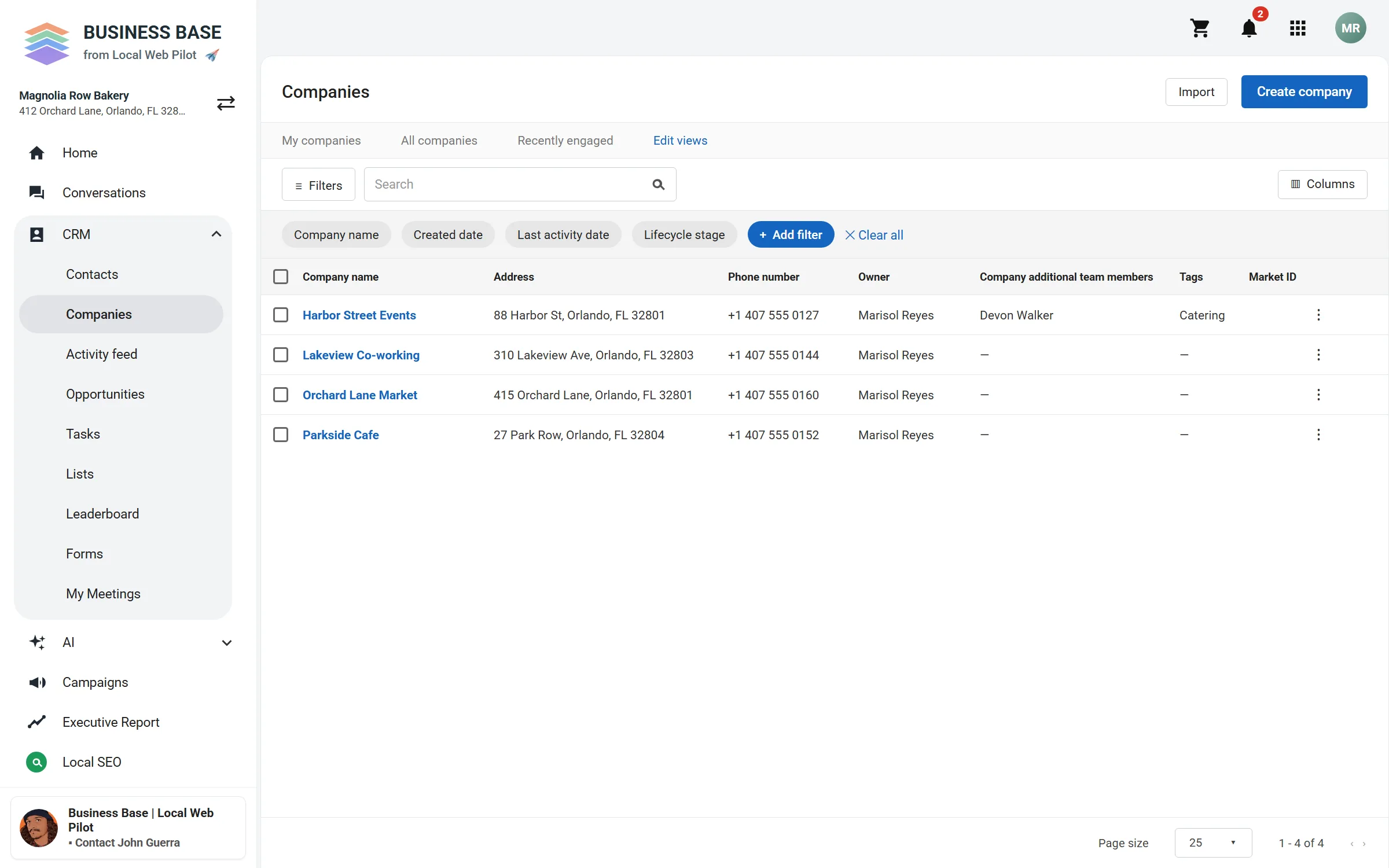Switch to the My companies tab
This screenshot has height=868, width=1389.
[321, 141]
